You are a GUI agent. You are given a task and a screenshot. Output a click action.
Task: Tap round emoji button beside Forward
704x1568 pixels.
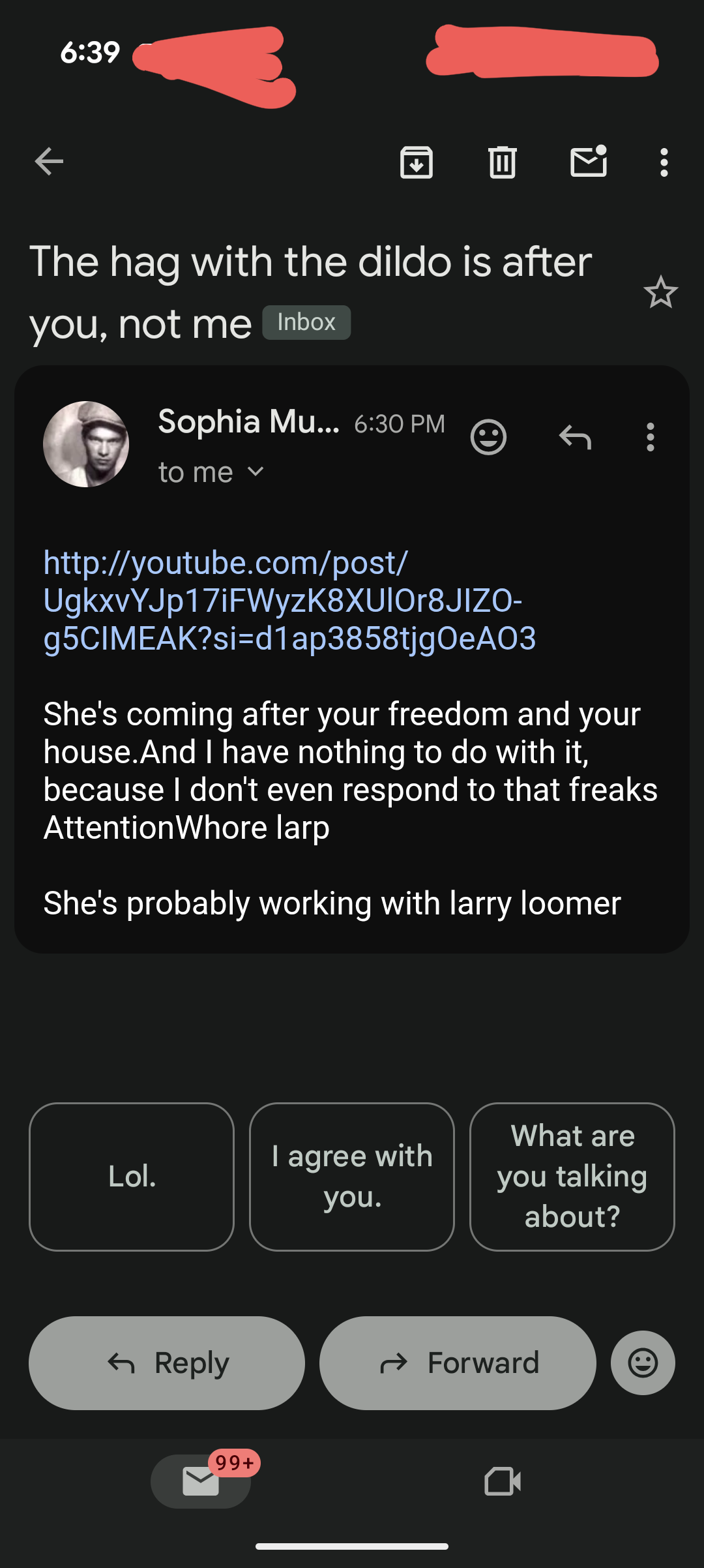[643, 1363]
